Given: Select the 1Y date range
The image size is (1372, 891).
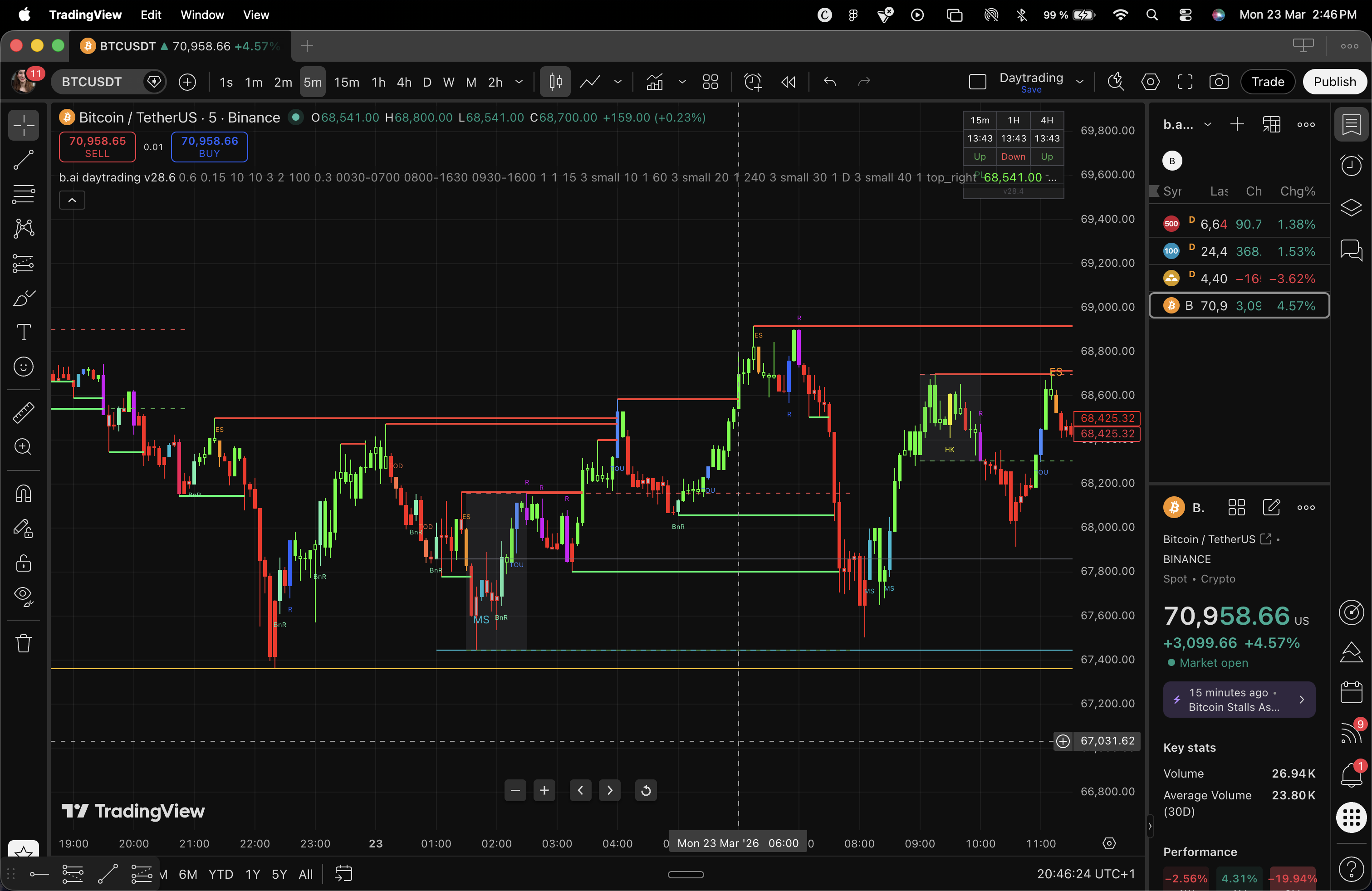Looking at the screenshot, I should point(253,874).
